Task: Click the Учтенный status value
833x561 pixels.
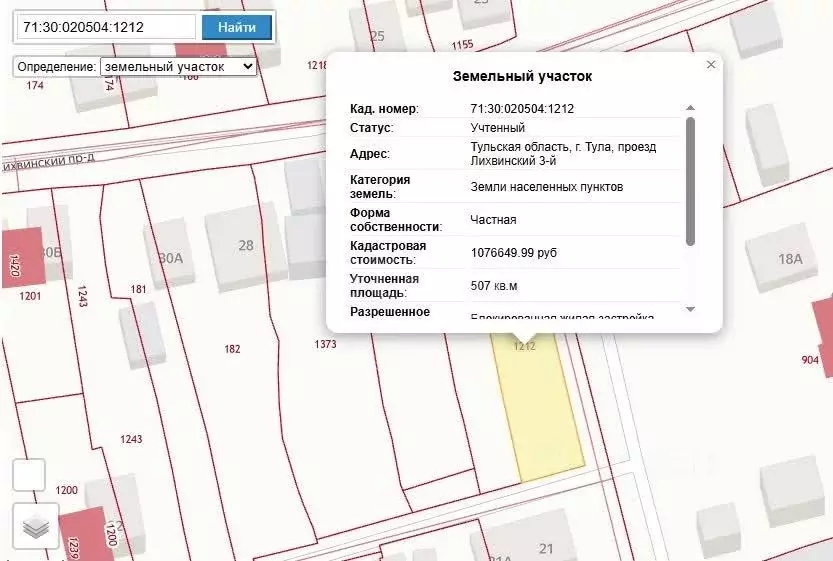Action: point(497,128)
